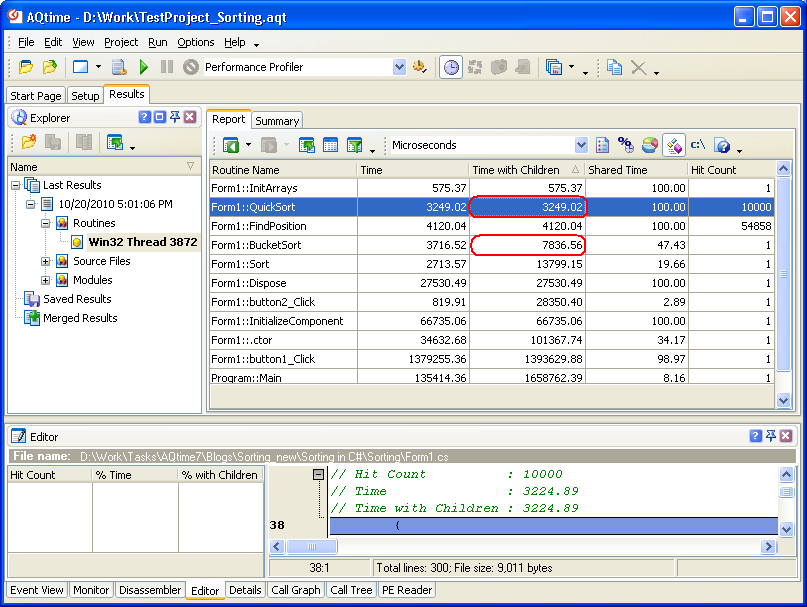Click the Report field chooser table icon
Screen dimensions: 807x607
tap(330, 146)
